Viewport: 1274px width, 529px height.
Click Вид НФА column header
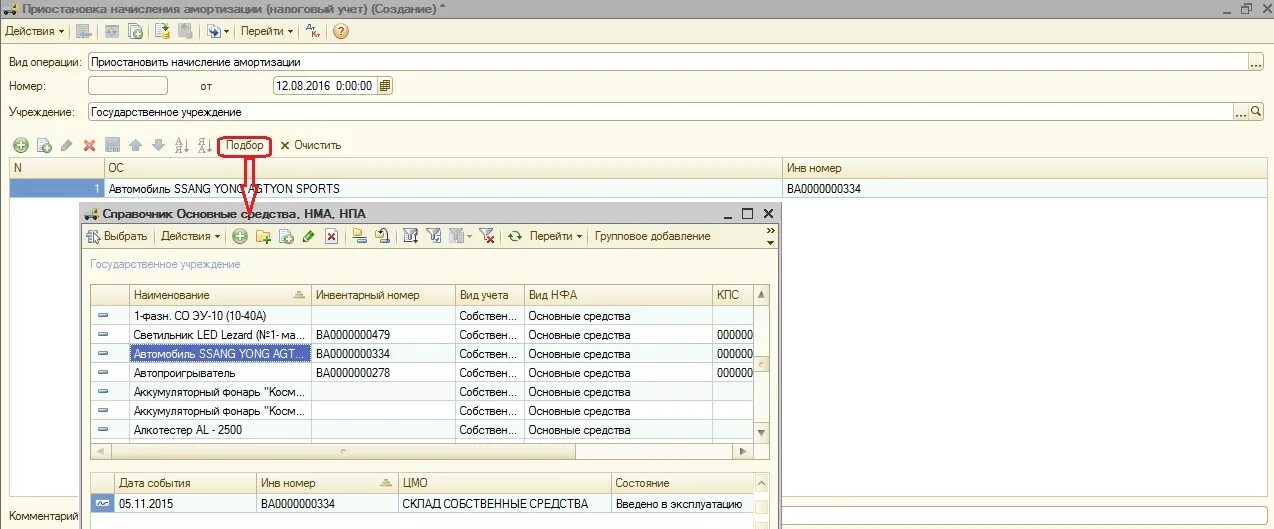pyautogui.click(x=618, y=295)
